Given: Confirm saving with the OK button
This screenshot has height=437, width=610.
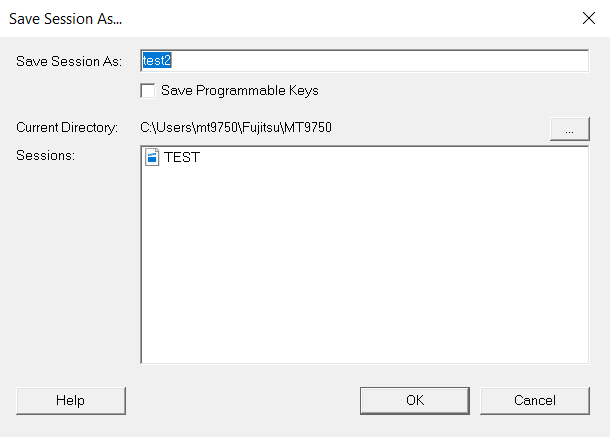Looking at the screenshot, I should click(415, 400).
